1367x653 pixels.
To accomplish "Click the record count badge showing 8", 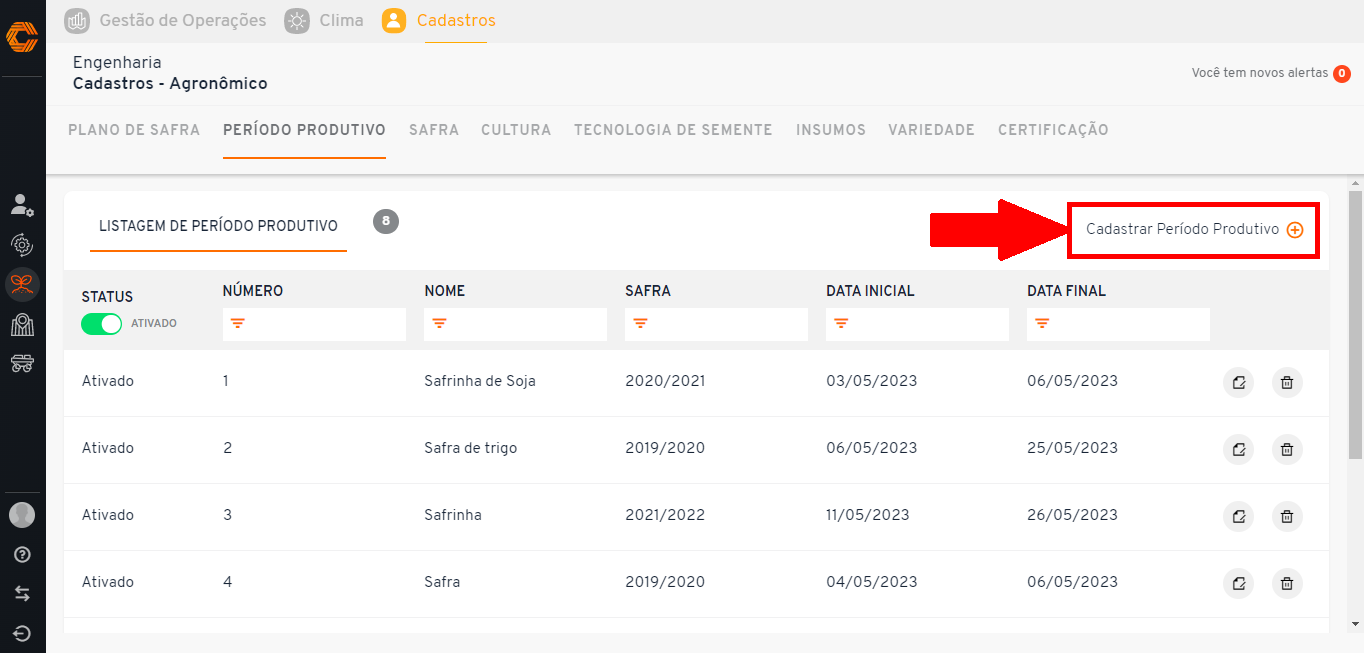I will pos(386,221).
